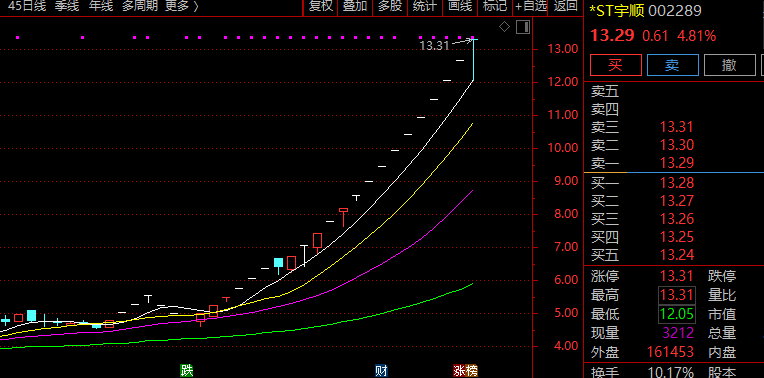Click the red 涨榜 marker icon

465,370
